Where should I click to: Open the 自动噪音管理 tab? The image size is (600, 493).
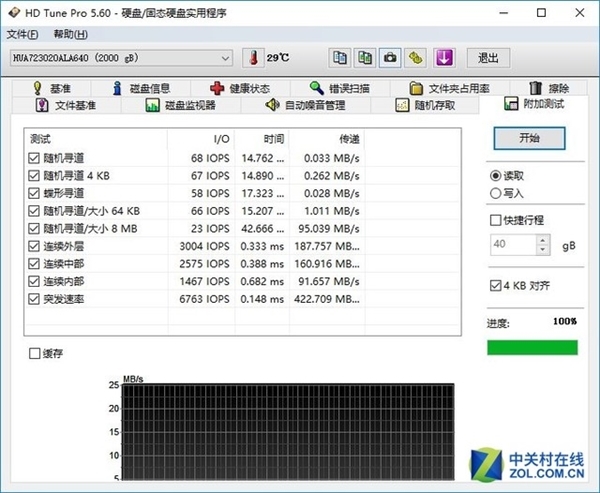[x=306, y=105]
